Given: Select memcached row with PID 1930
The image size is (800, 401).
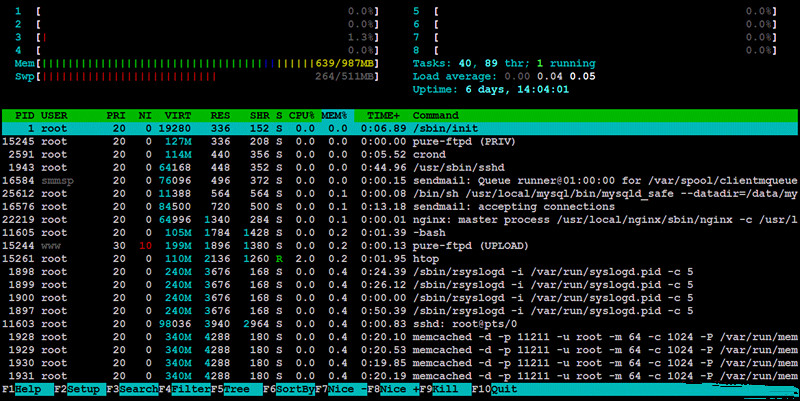Looking at the screenshot, I should 399,363.
